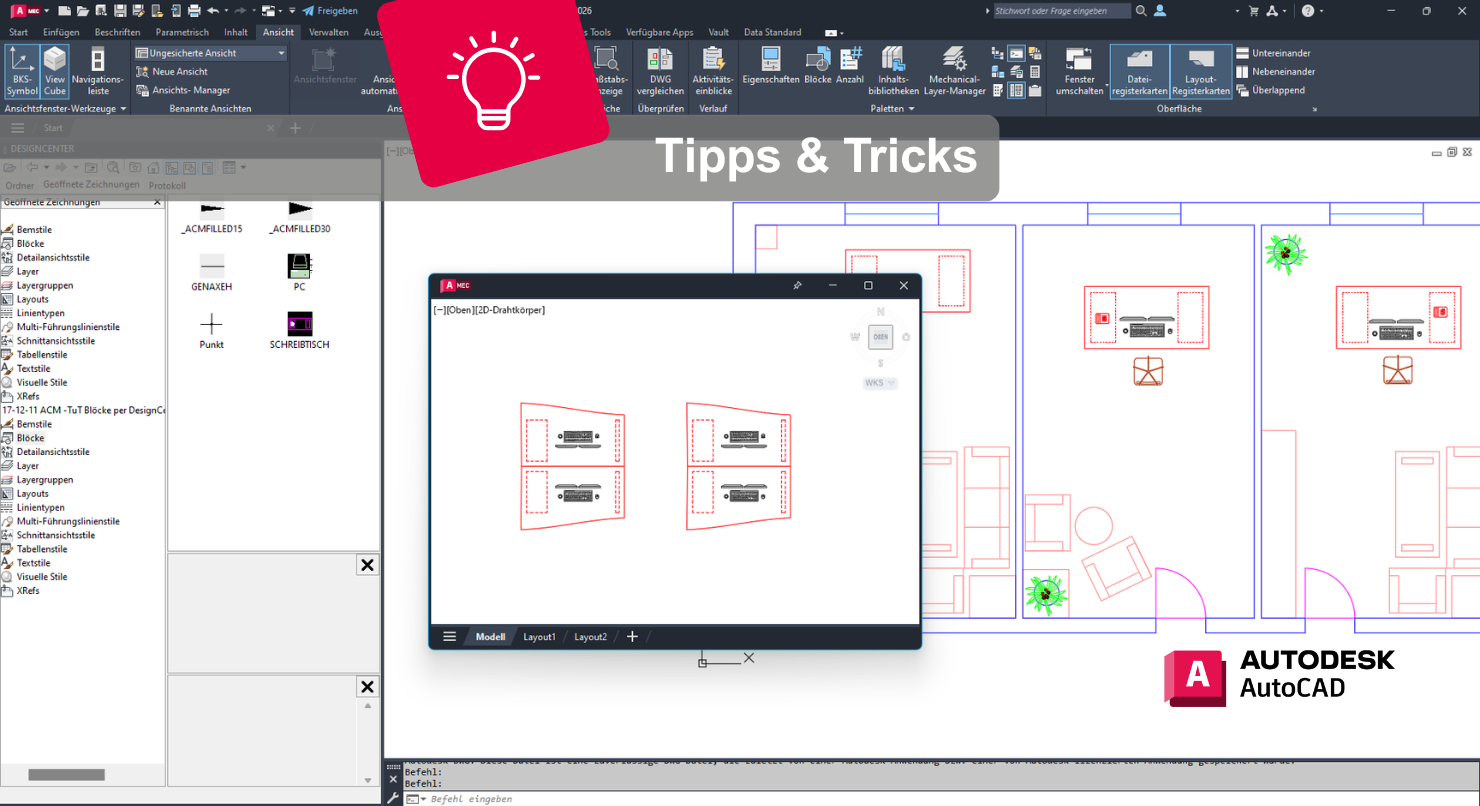Image resolution: width=1480 pixels, height=806 pixels.
Task: Select the SCHREIBTISCH block thumbnail
Action: tap(299, 323)
